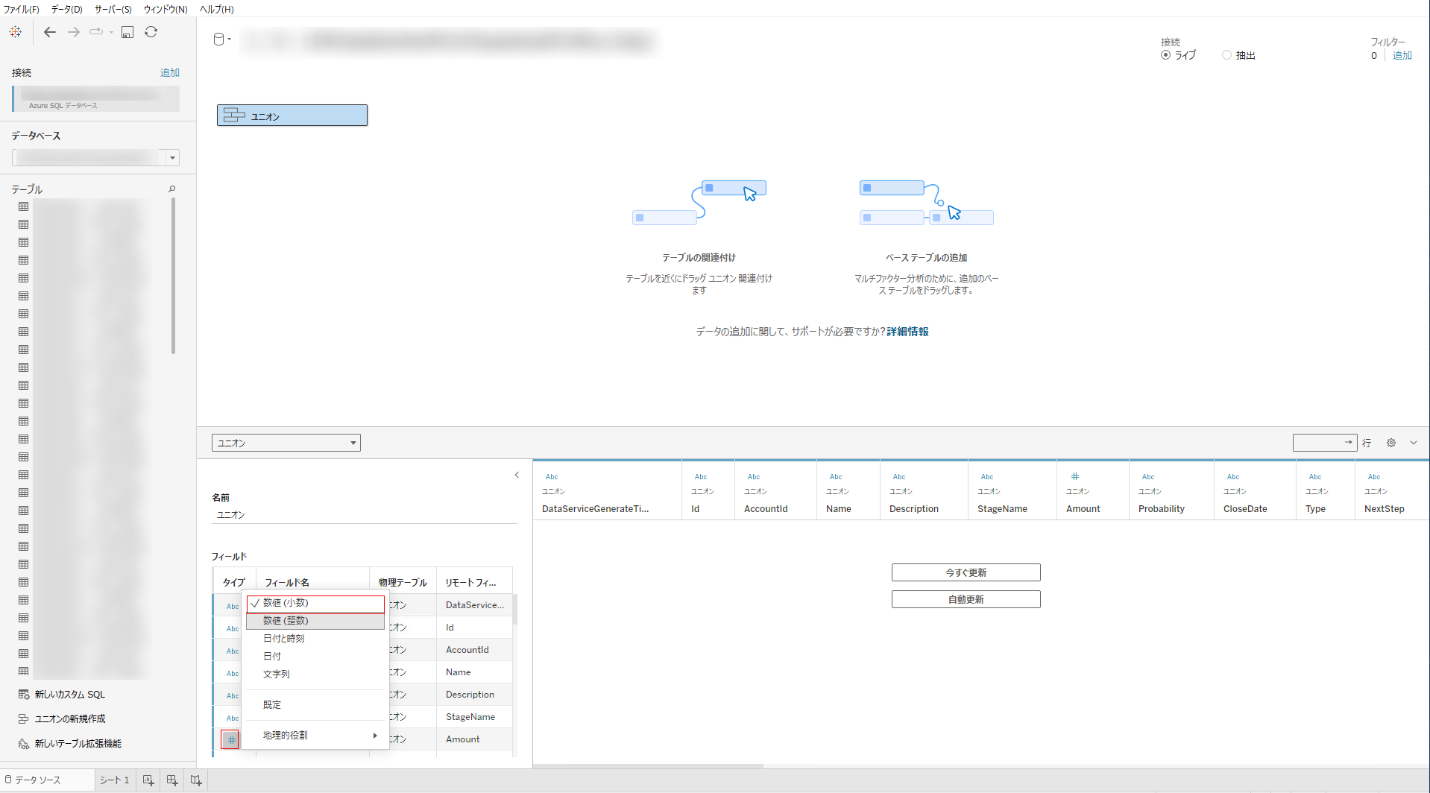The width and height of the screenshot is (1430, 793).
Task: Open the ユニオン table selector dropdown
Action: click(286, 443)
